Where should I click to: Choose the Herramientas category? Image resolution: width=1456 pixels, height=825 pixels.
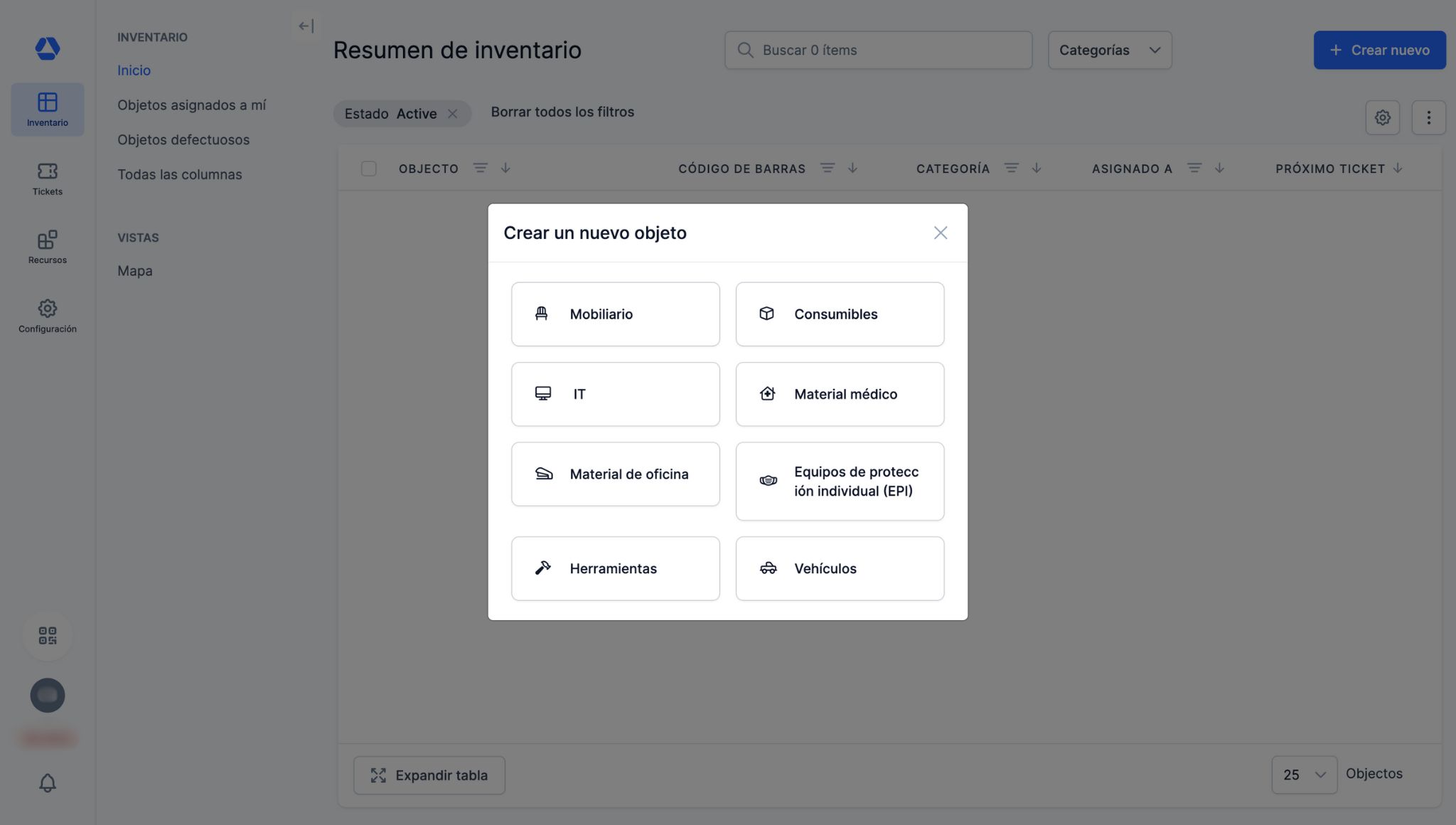(615, 568)
